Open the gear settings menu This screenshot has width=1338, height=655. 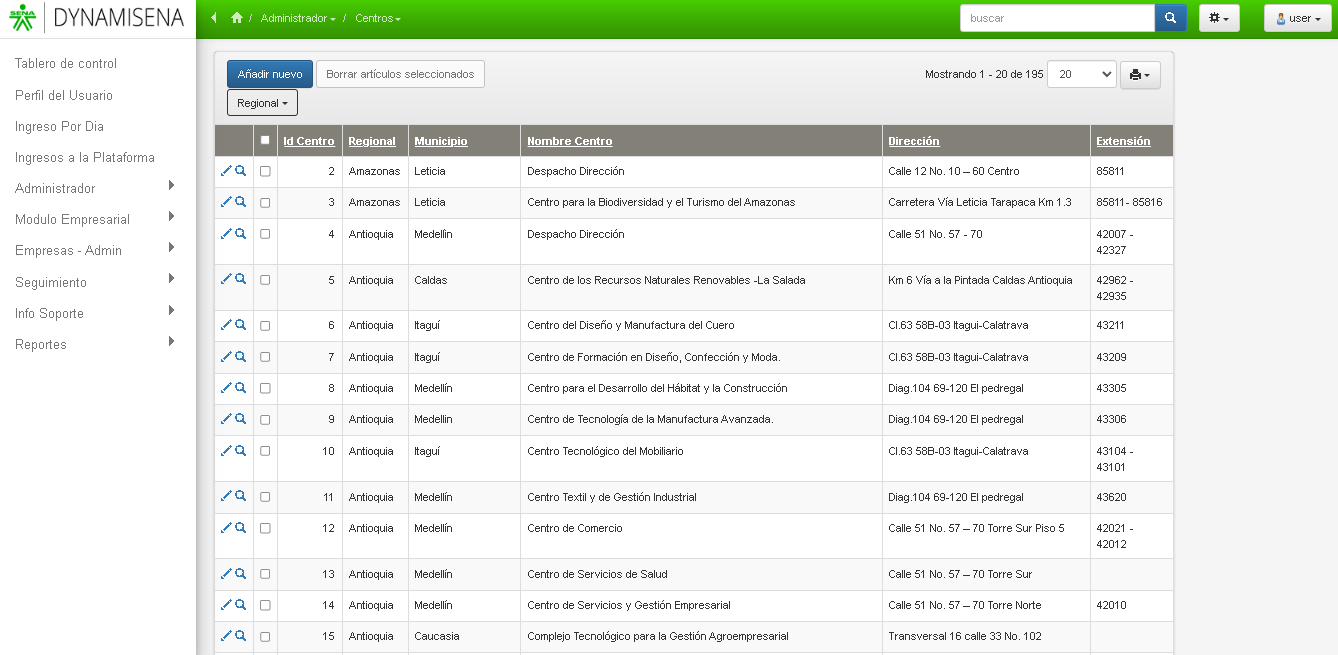(x=1219, y=18)
